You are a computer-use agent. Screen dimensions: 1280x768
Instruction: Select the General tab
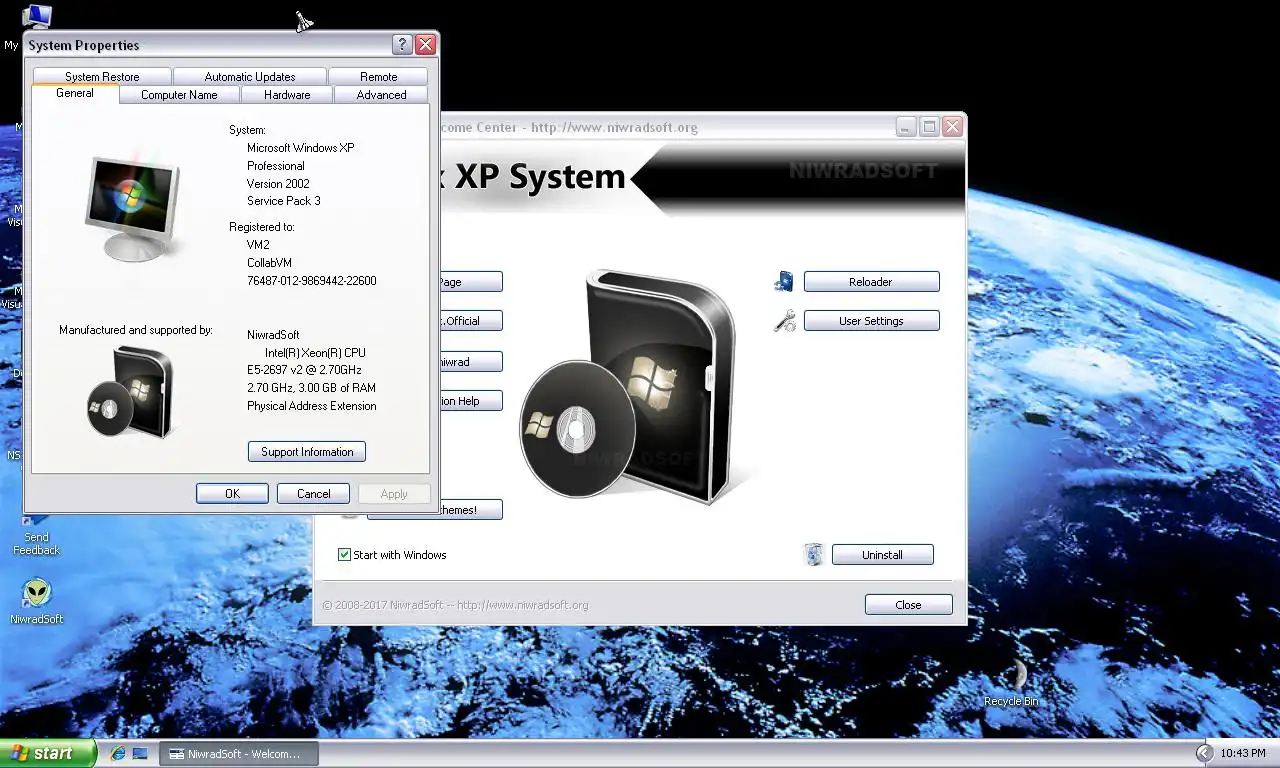(x=75, y=93)
